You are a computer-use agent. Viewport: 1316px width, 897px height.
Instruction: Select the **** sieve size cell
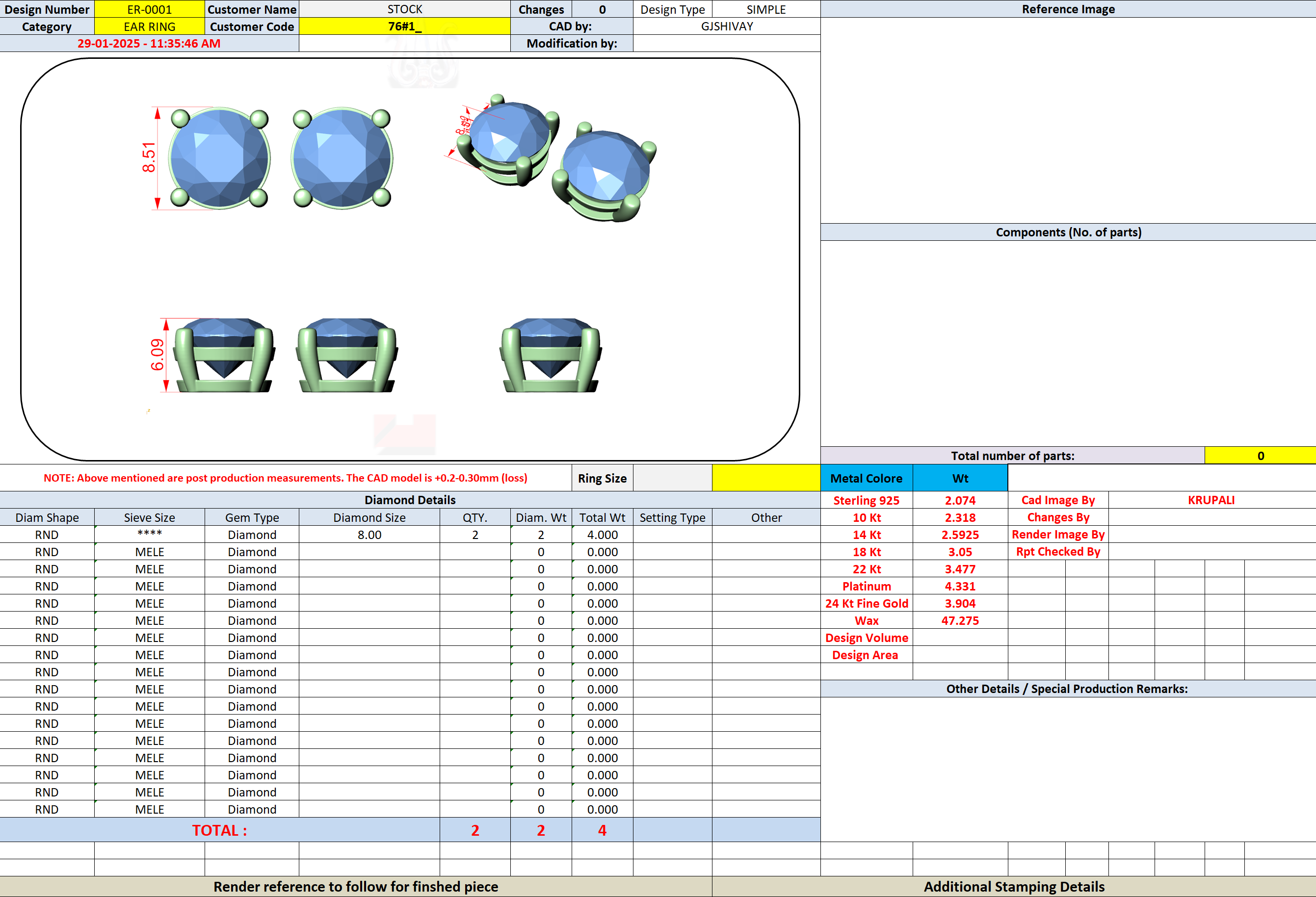150,534
